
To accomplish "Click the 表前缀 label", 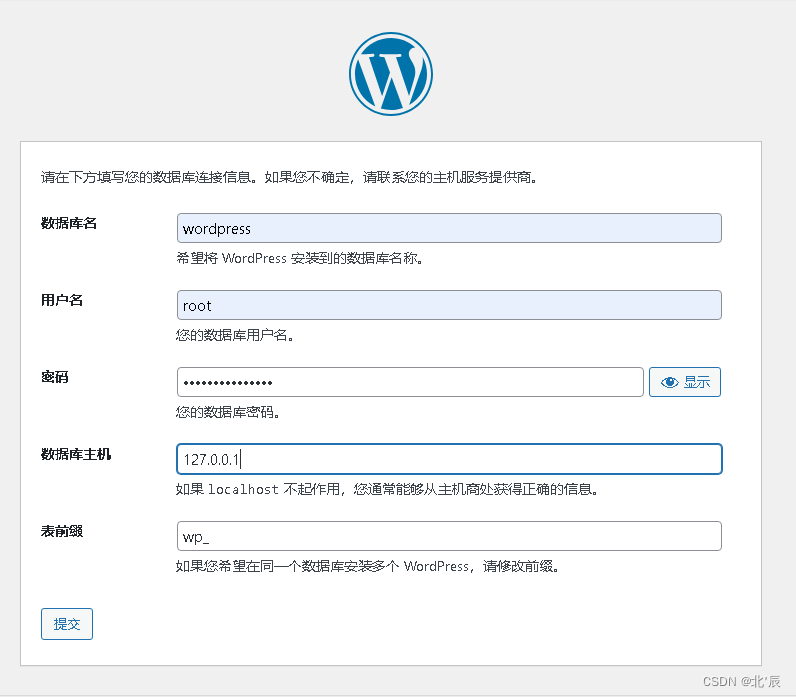I will pyautogui.click(x=62, y=532).
